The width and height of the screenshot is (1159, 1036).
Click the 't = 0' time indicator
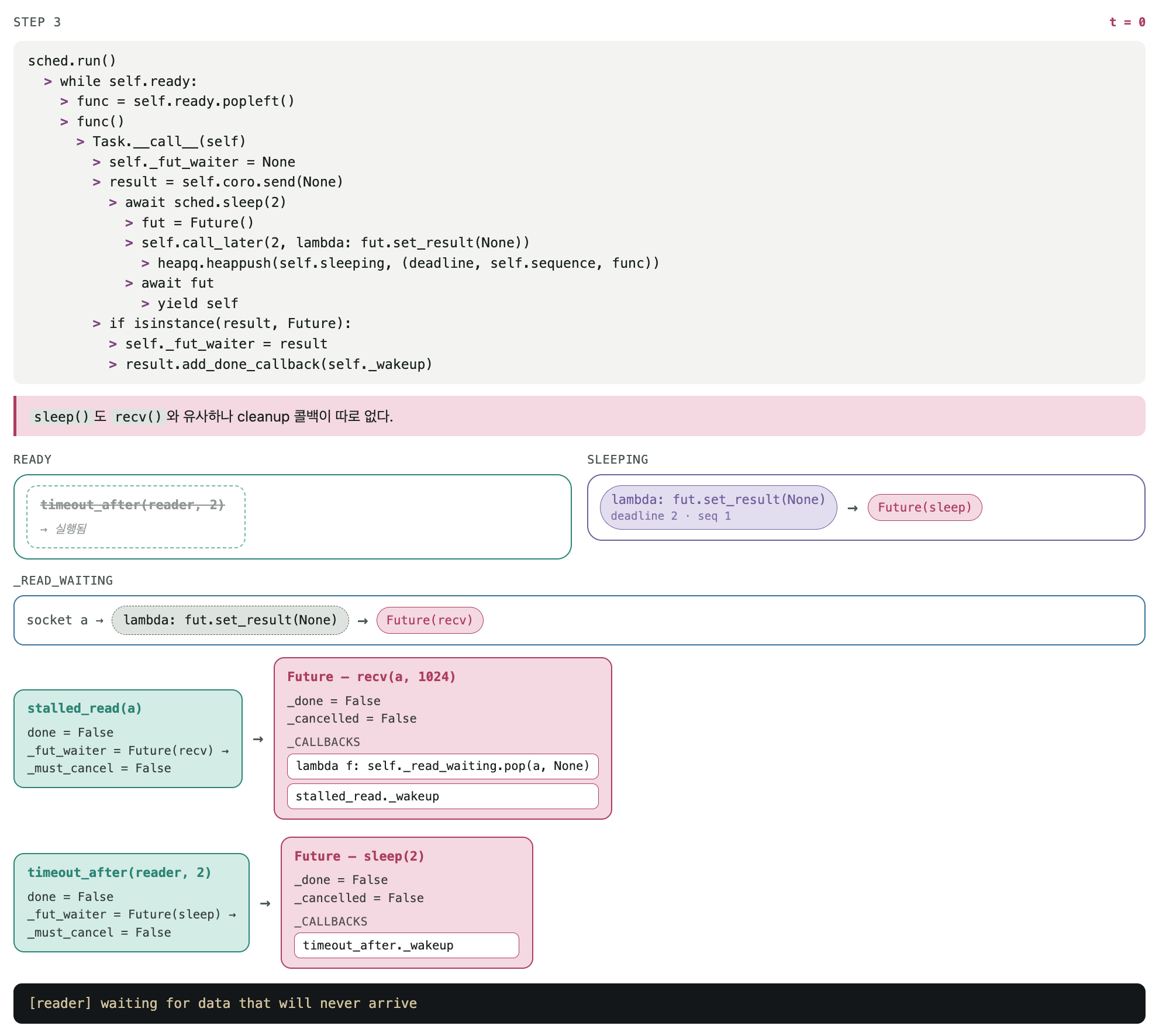click(1127, 22)
